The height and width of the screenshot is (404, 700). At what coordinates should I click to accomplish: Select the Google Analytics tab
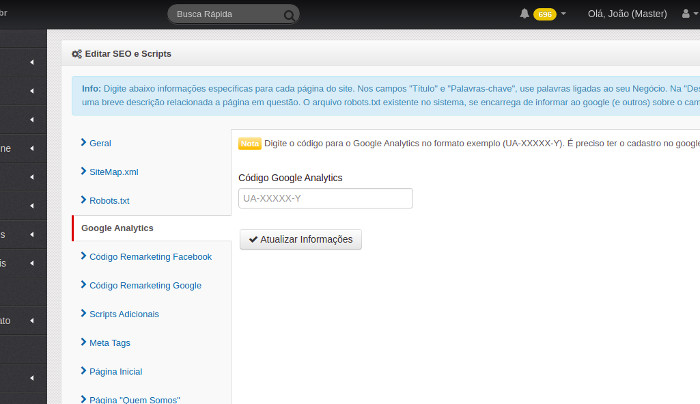coord(152,228)
